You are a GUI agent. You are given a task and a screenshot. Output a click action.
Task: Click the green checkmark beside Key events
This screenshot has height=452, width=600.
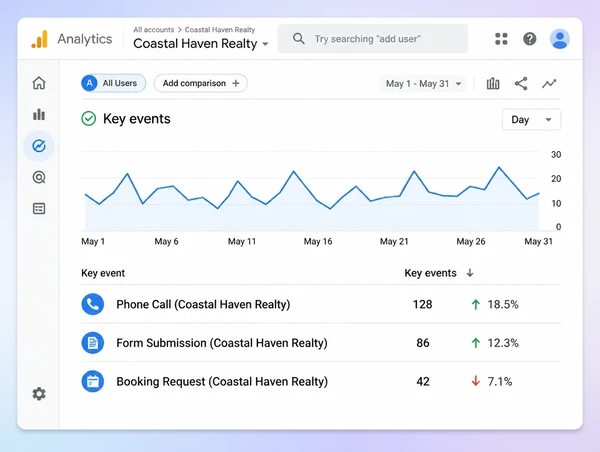pos(89,119)
